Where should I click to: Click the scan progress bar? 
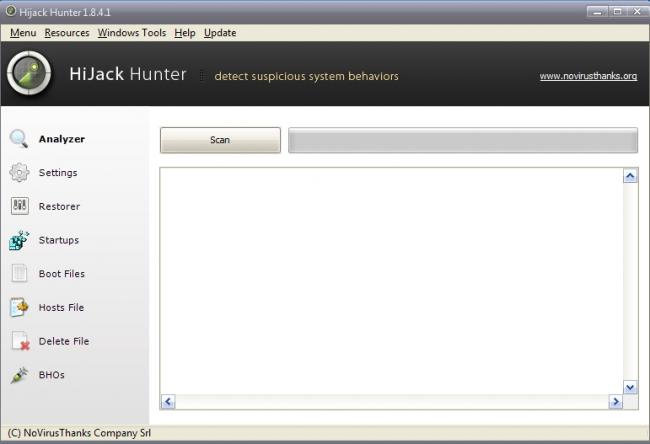[x=463, y=140]
